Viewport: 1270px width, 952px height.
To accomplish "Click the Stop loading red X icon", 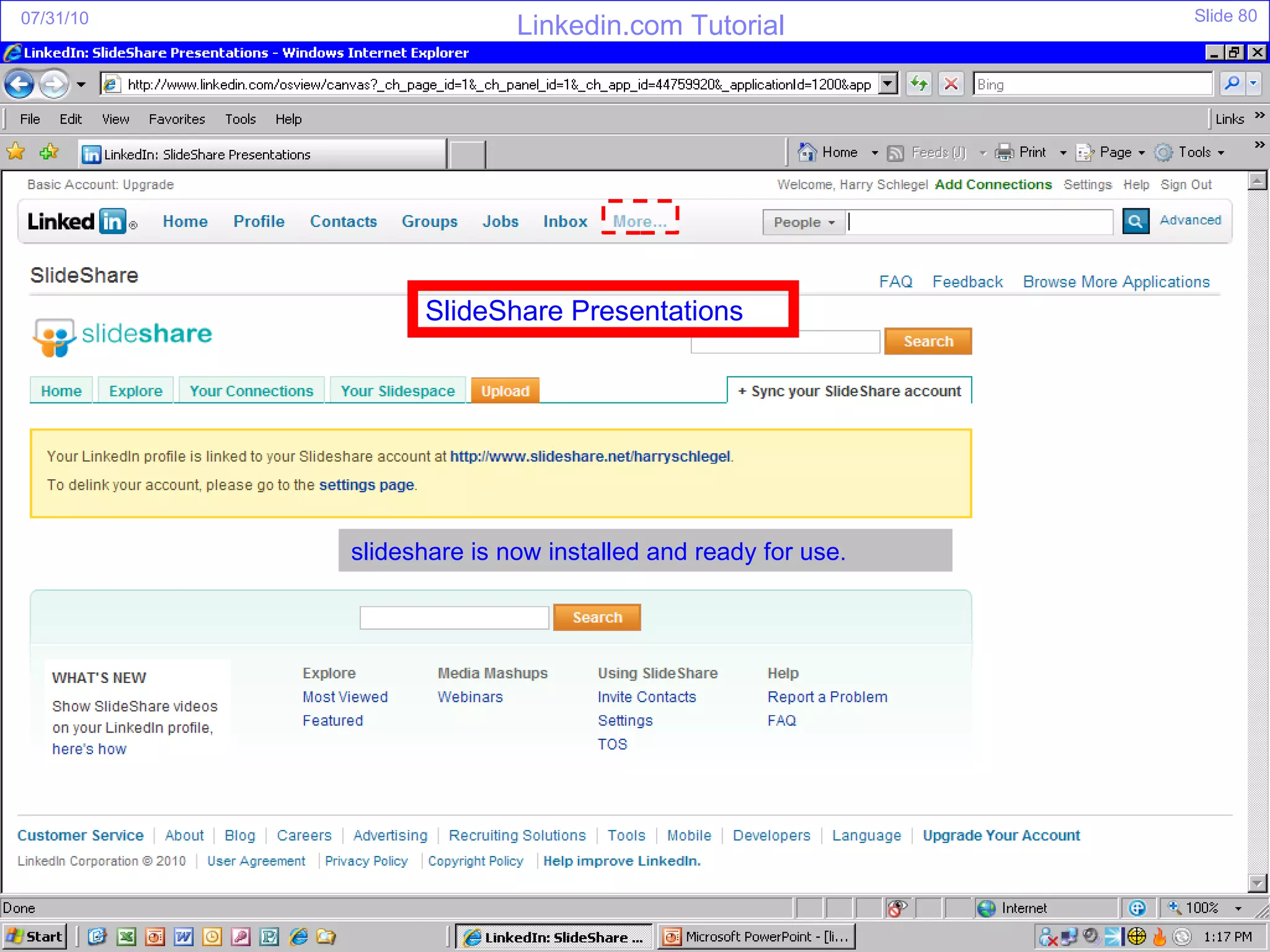I will pos(951,84).
